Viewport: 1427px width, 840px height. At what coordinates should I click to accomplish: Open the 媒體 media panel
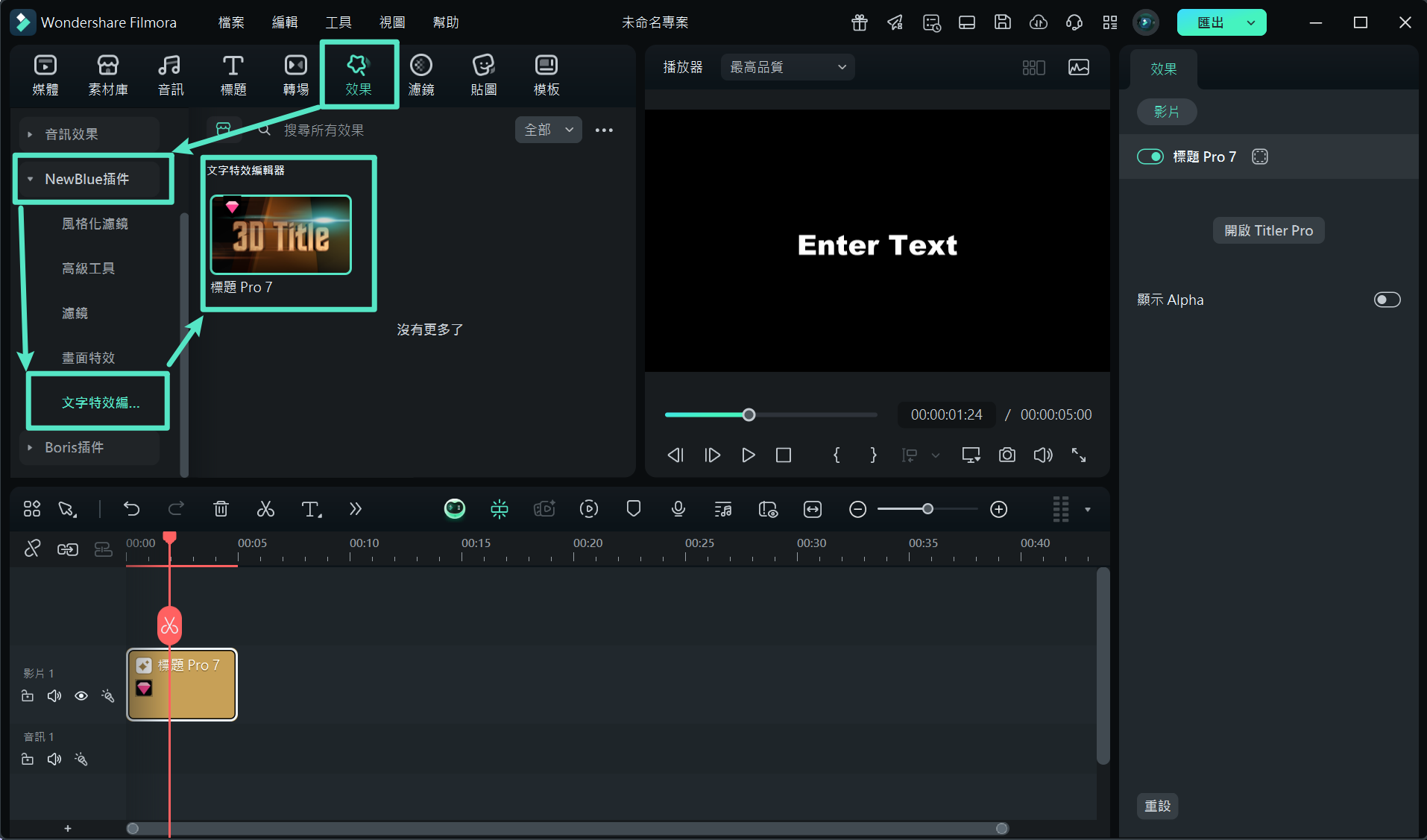click(x=45, y=75)
